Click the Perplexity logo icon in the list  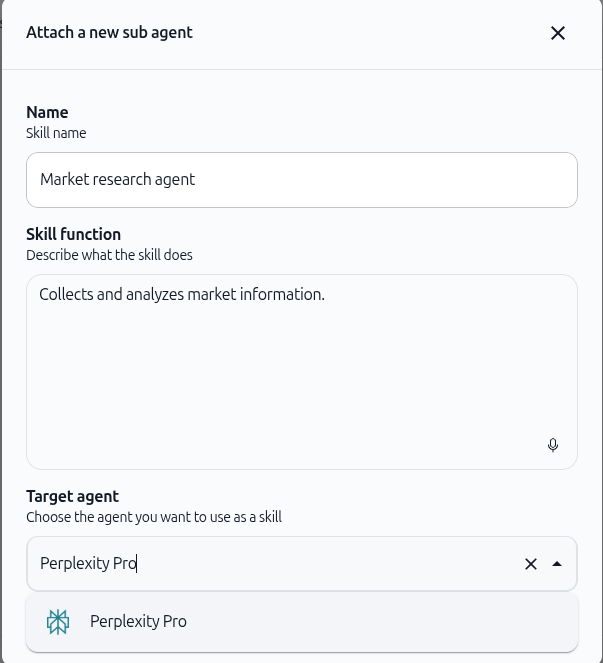pos(58,622)
